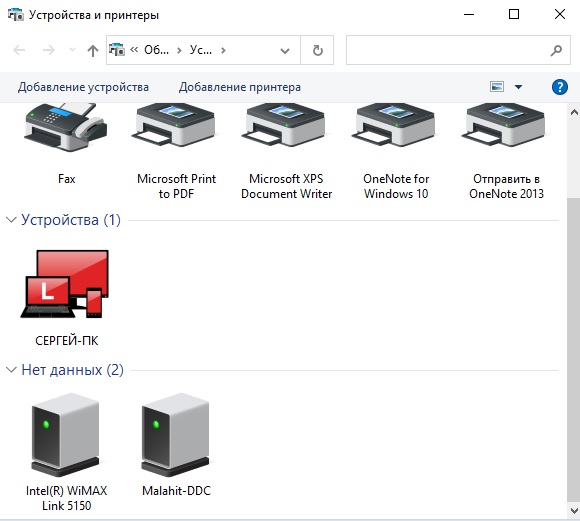Select Intel(R) WiMAX Link 5150 device
This screenshot has height=521, width=580.
66,452
